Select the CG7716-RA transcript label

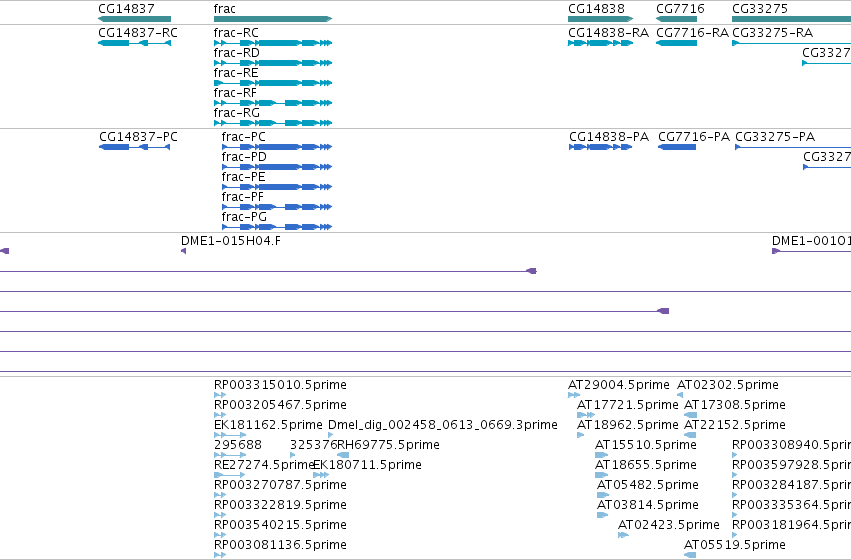[x=692, y=33]
